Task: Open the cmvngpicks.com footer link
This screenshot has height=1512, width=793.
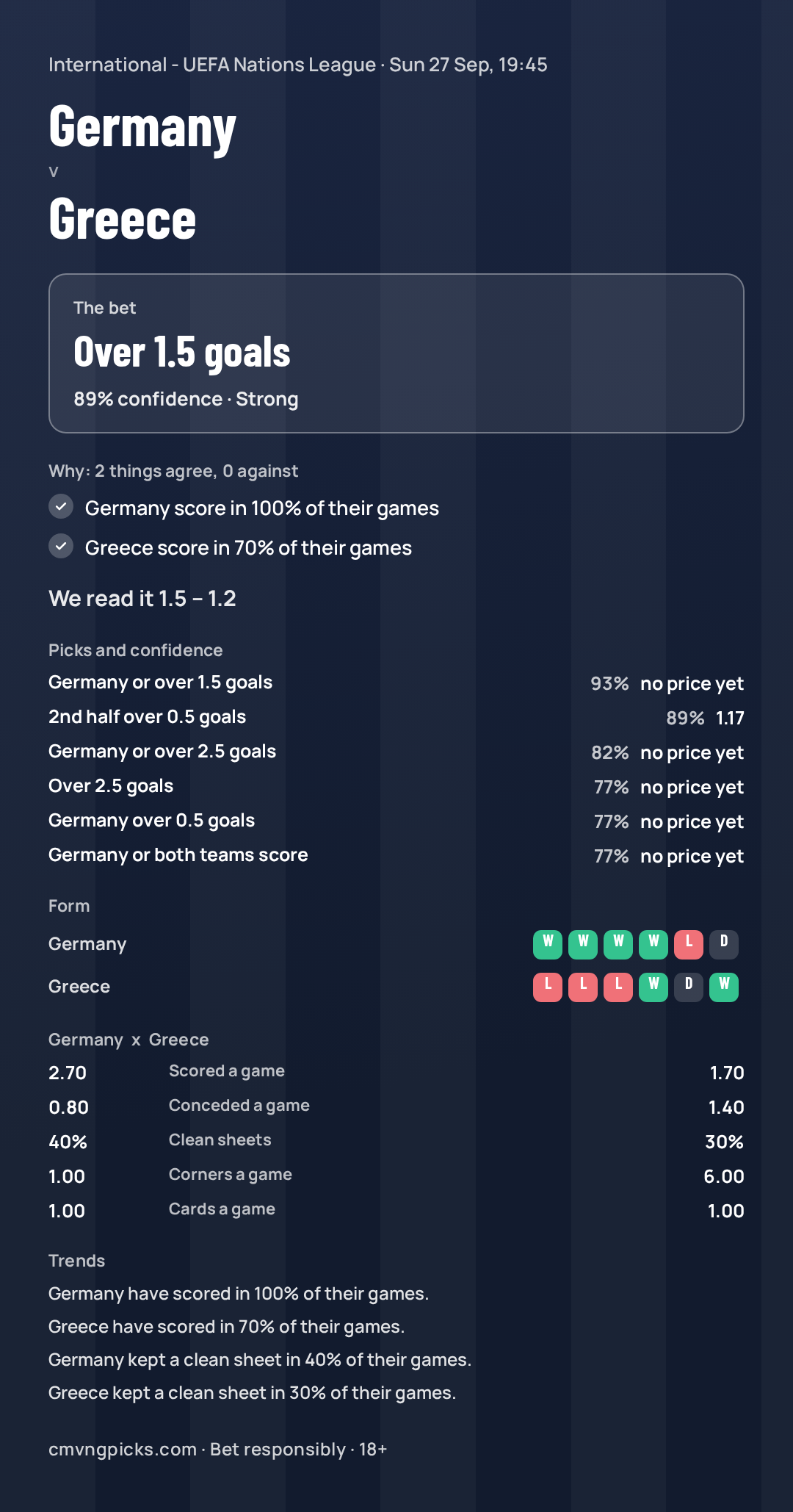Action: (123, 1450)
